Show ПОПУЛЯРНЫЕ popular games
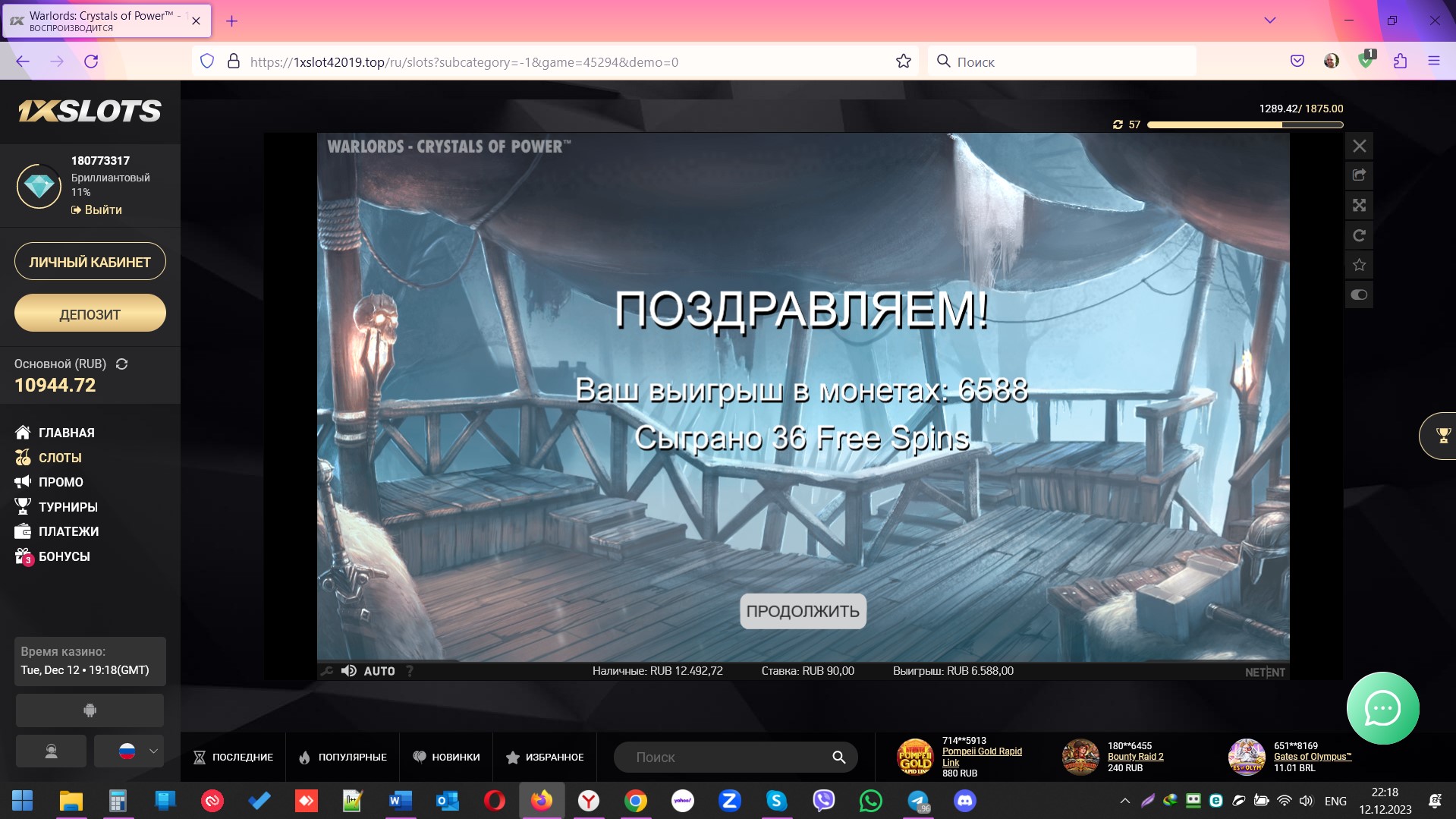1456x819 pixels. (343, 758)
